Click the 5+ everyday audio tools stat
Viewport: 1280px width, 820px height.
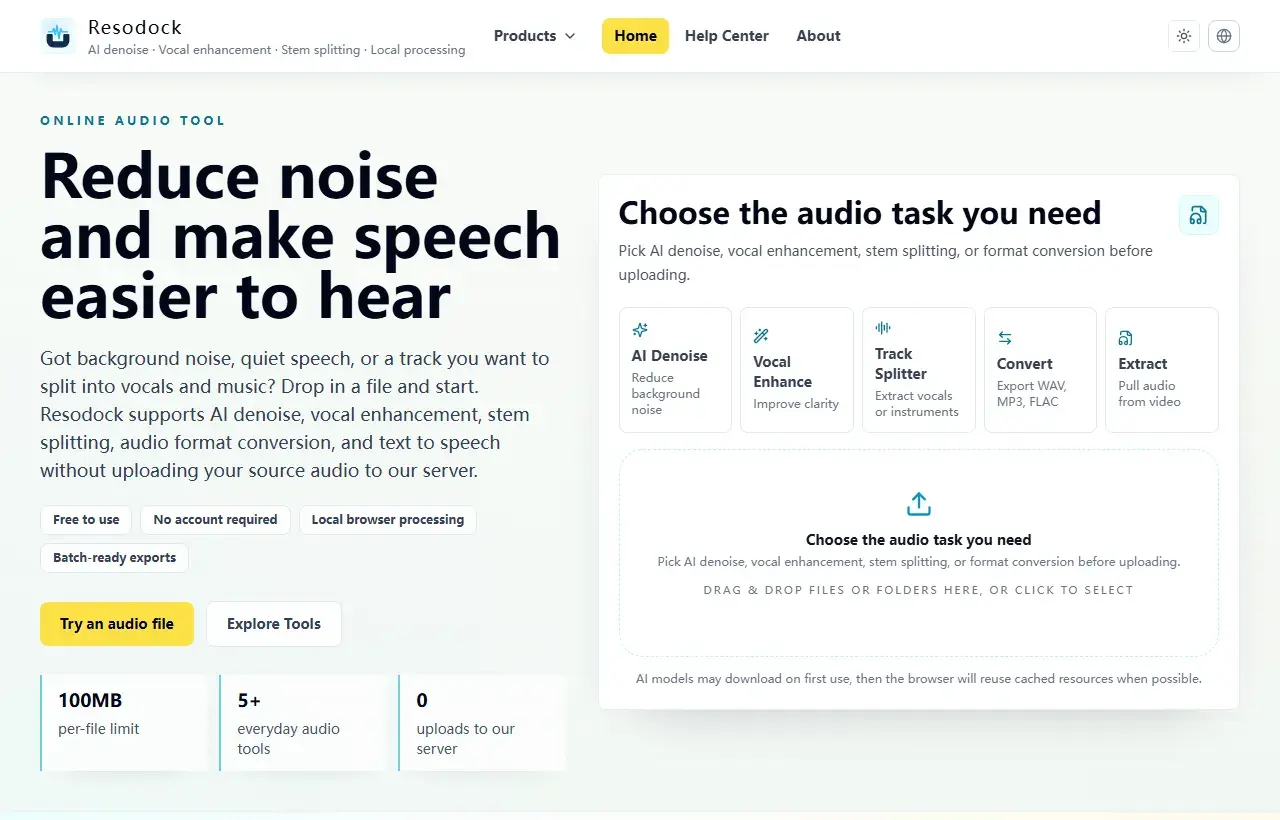pos(303,723)
